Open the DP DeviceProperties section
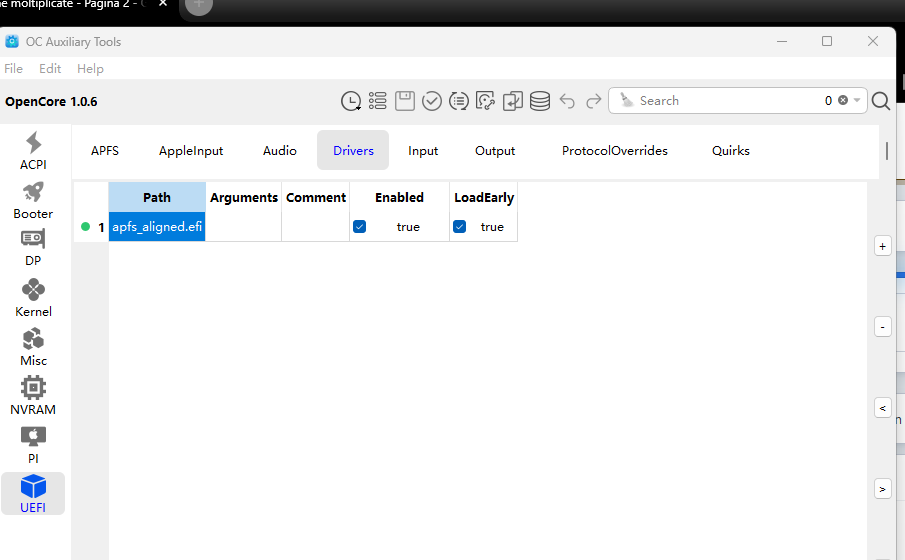Screen dimensions: 905x560 click(x=33, y=248)
